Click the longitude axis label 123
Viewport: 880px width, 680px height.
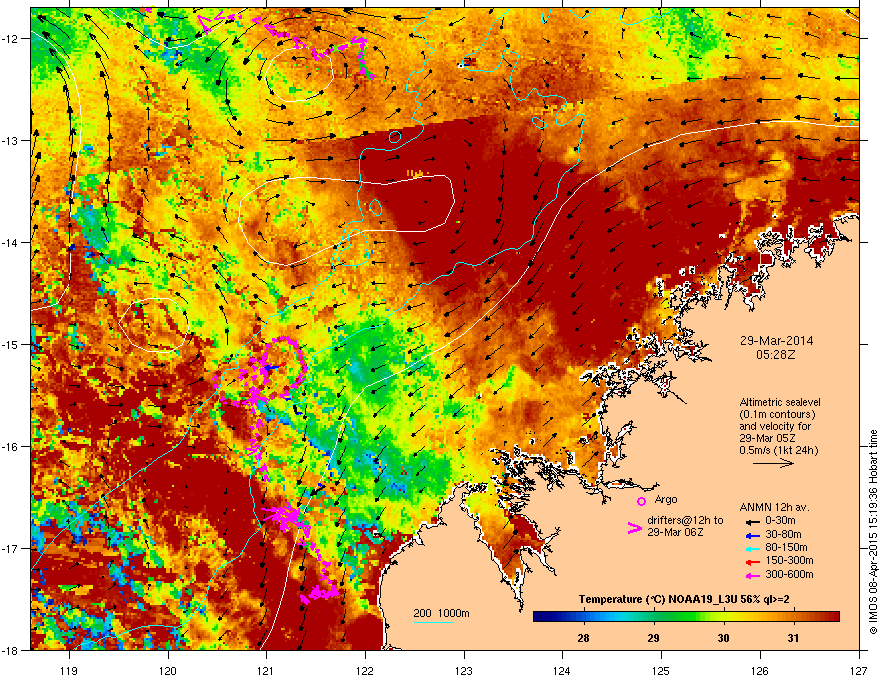pyautogui.click(x=464, y=670)
